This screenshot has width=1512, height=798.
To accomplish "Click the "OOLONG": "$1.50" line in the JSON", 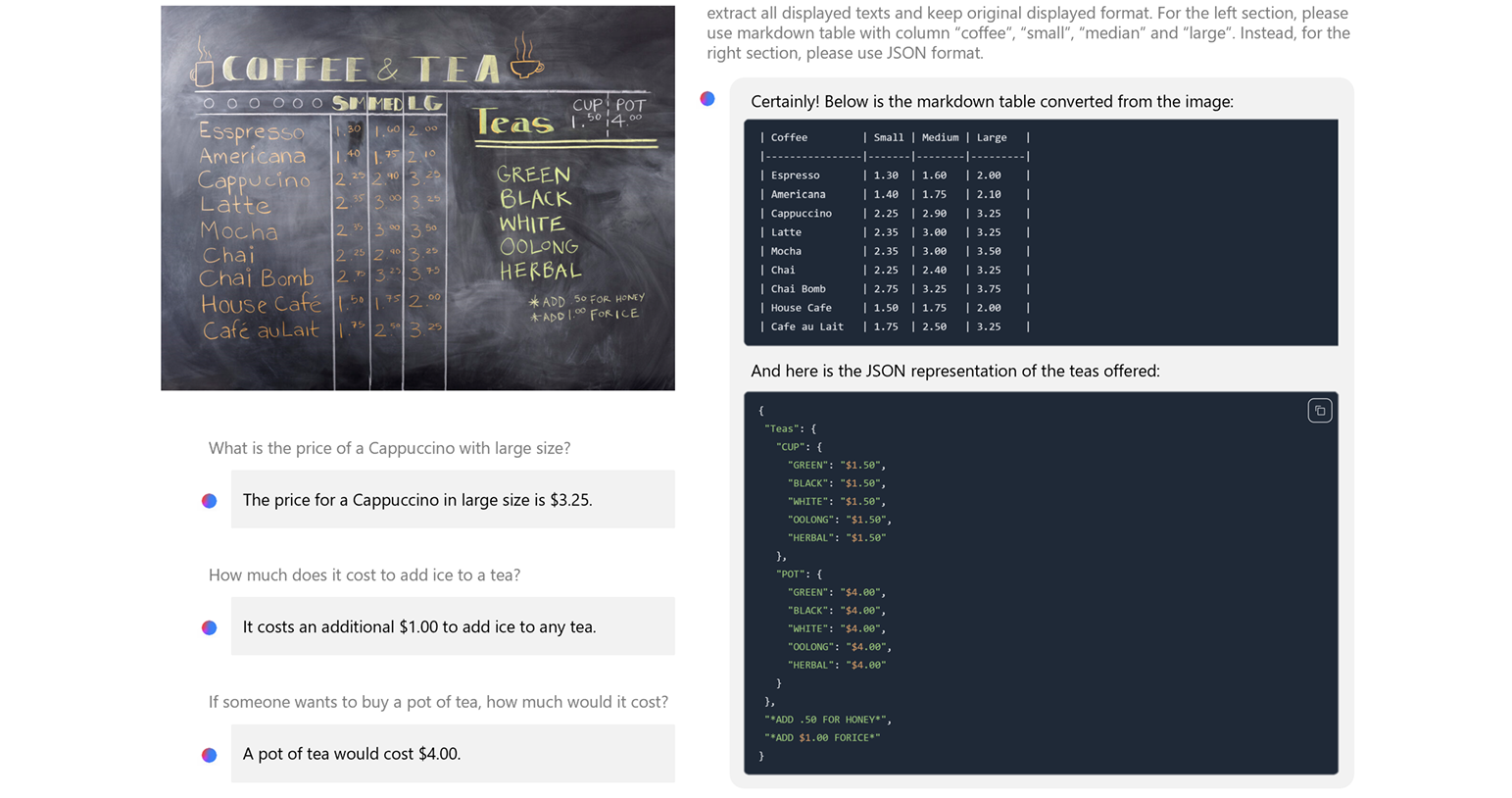I will [839, 520].
